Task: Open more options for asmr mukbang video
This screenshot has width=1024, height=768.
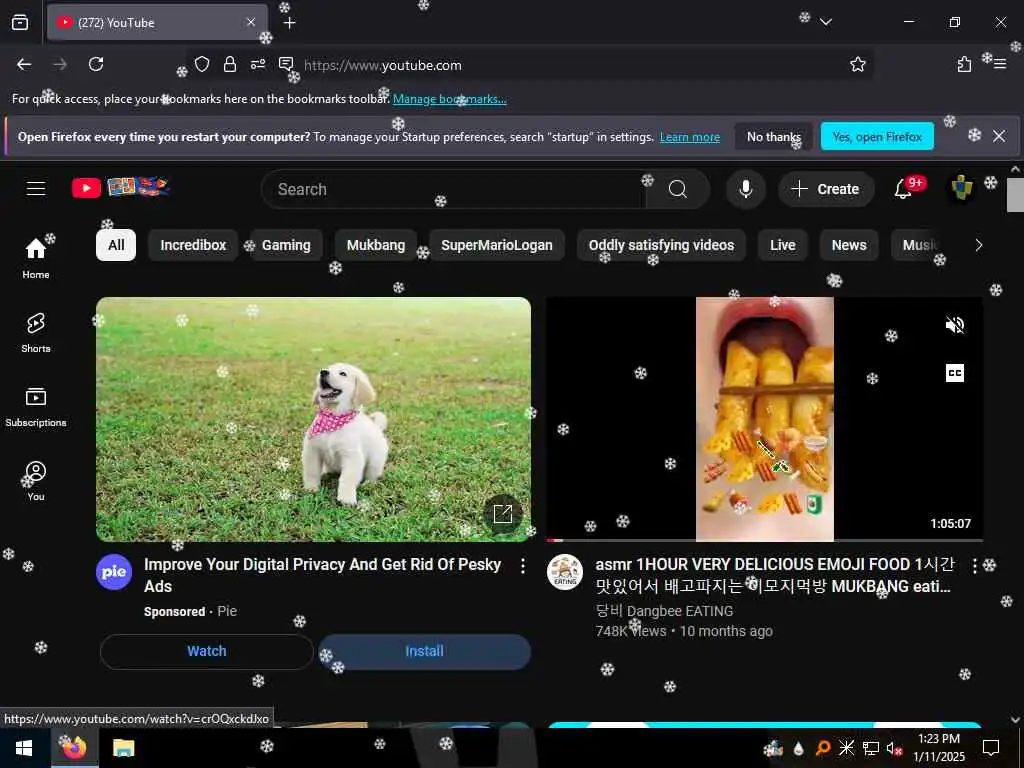Action: [x=974, y=566]
